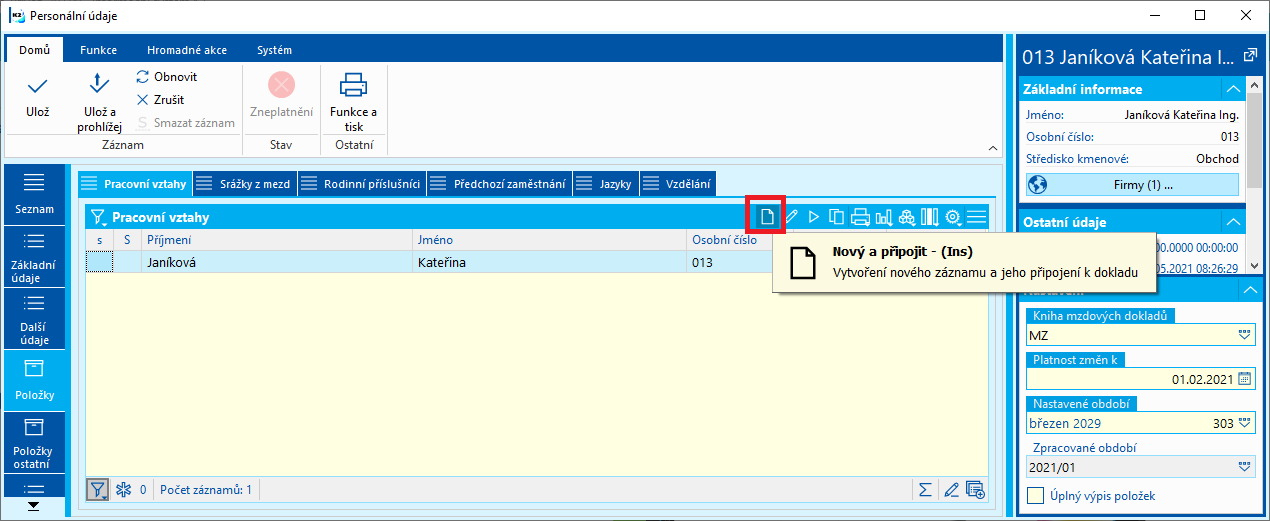Click the sum sigma icon in status bar

[x=927, y=490]
